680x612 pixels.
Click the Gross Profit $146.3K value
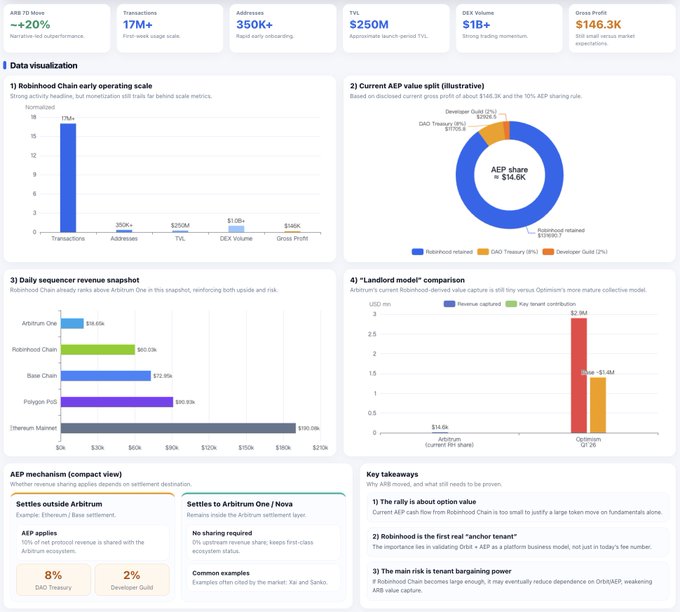pos(598,25)
